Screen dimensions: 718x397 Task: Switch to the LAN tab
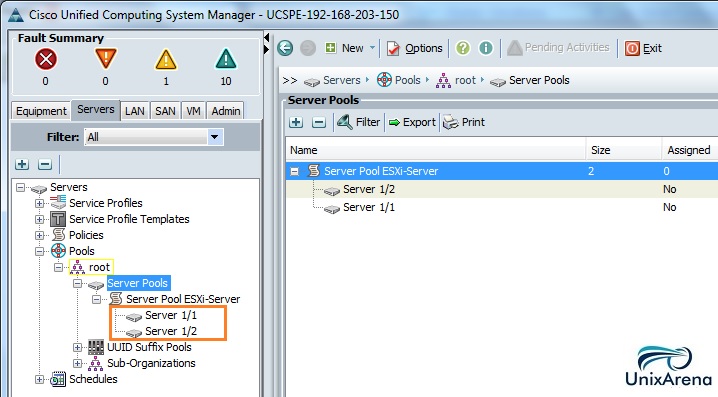click(x=135, y=111)
